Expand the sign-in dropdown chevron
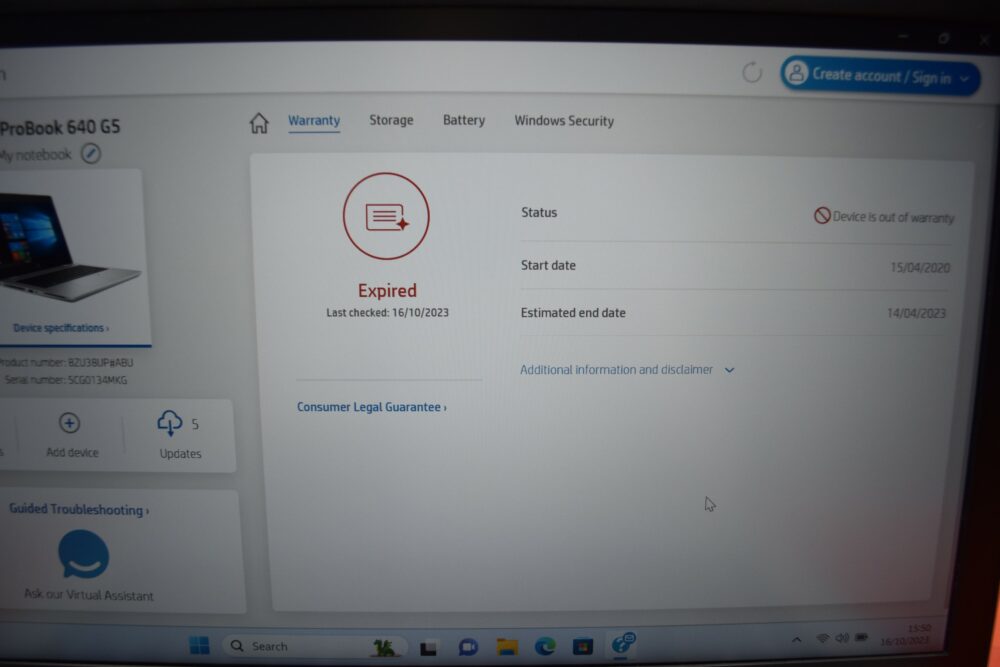The image size is (1000, 667). (x=964, y=79)
